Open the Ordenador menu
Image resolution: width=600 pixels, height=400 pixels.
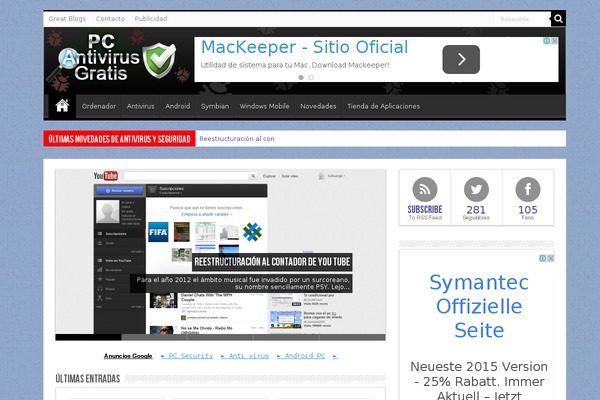tap(99, 106)
